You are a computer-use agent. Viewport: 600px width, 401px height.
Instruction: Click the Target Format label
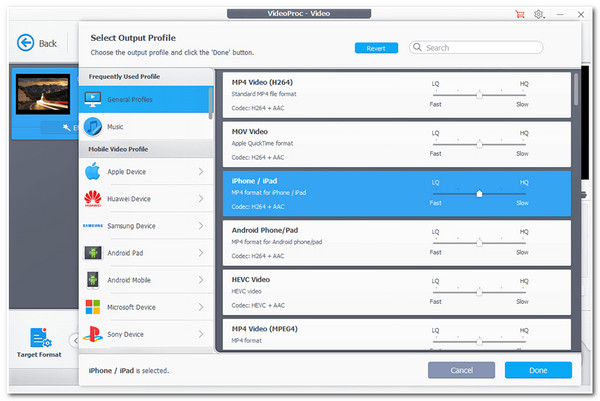click(39, 355)
